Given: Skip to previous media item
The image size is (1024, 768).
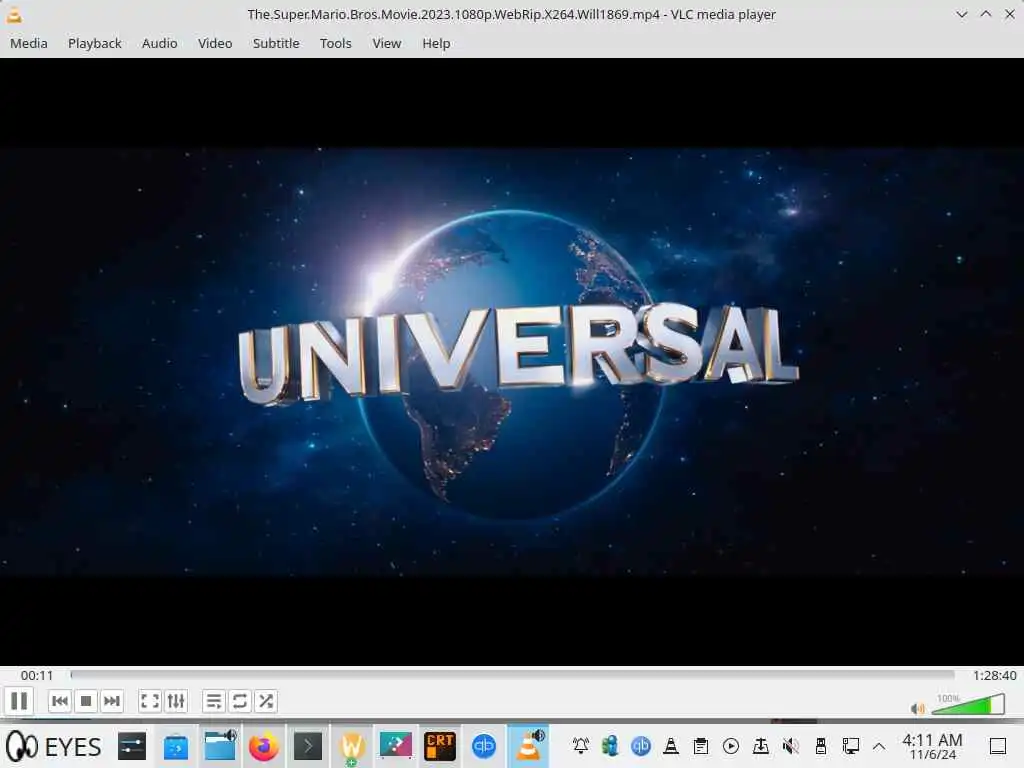Looking at the screenshot, I should pos(59,701).
